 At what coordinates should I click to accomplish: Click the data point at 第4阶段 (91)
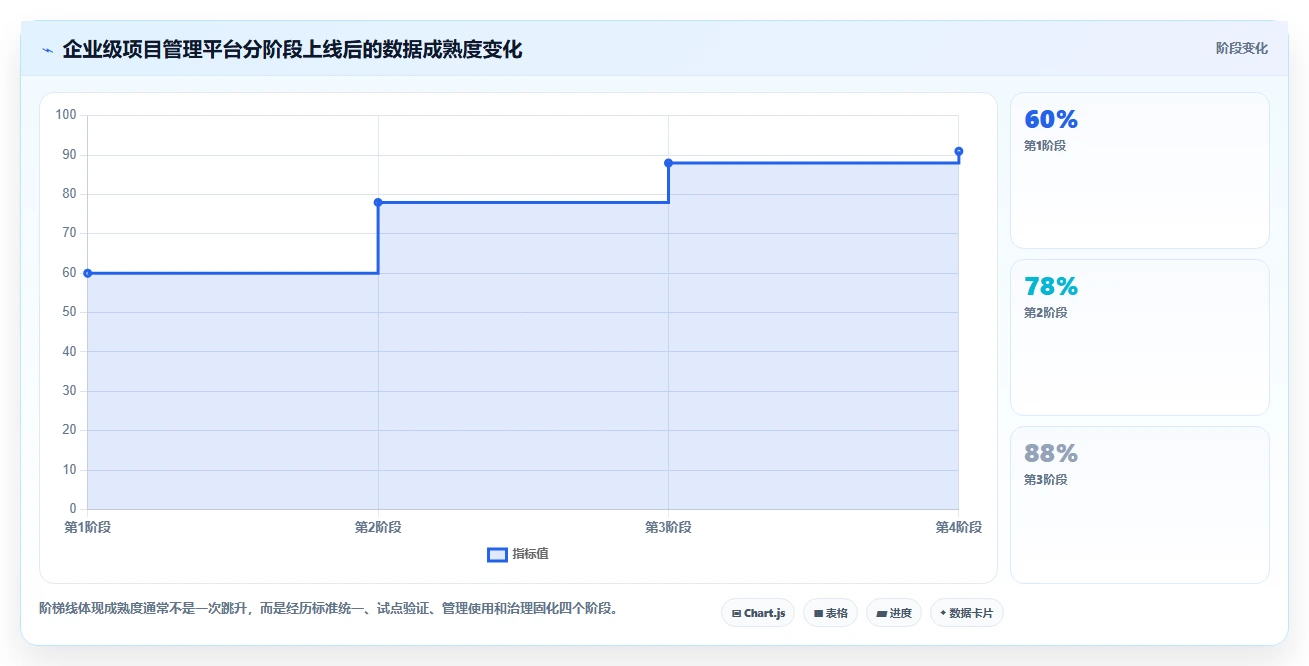click(958, 151)
